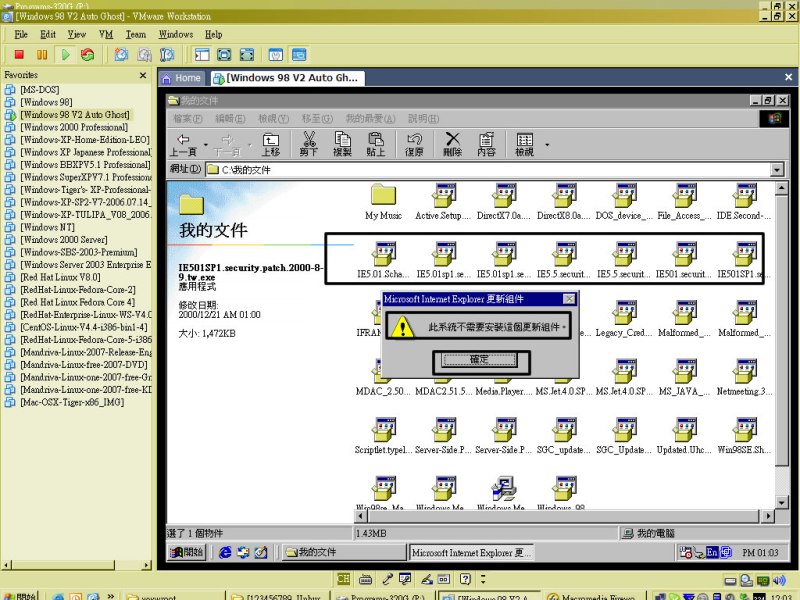Click the VMware revert snapshot icon
Image resolution: width=800 pixels, height=600 pixels.
[144, 55]
